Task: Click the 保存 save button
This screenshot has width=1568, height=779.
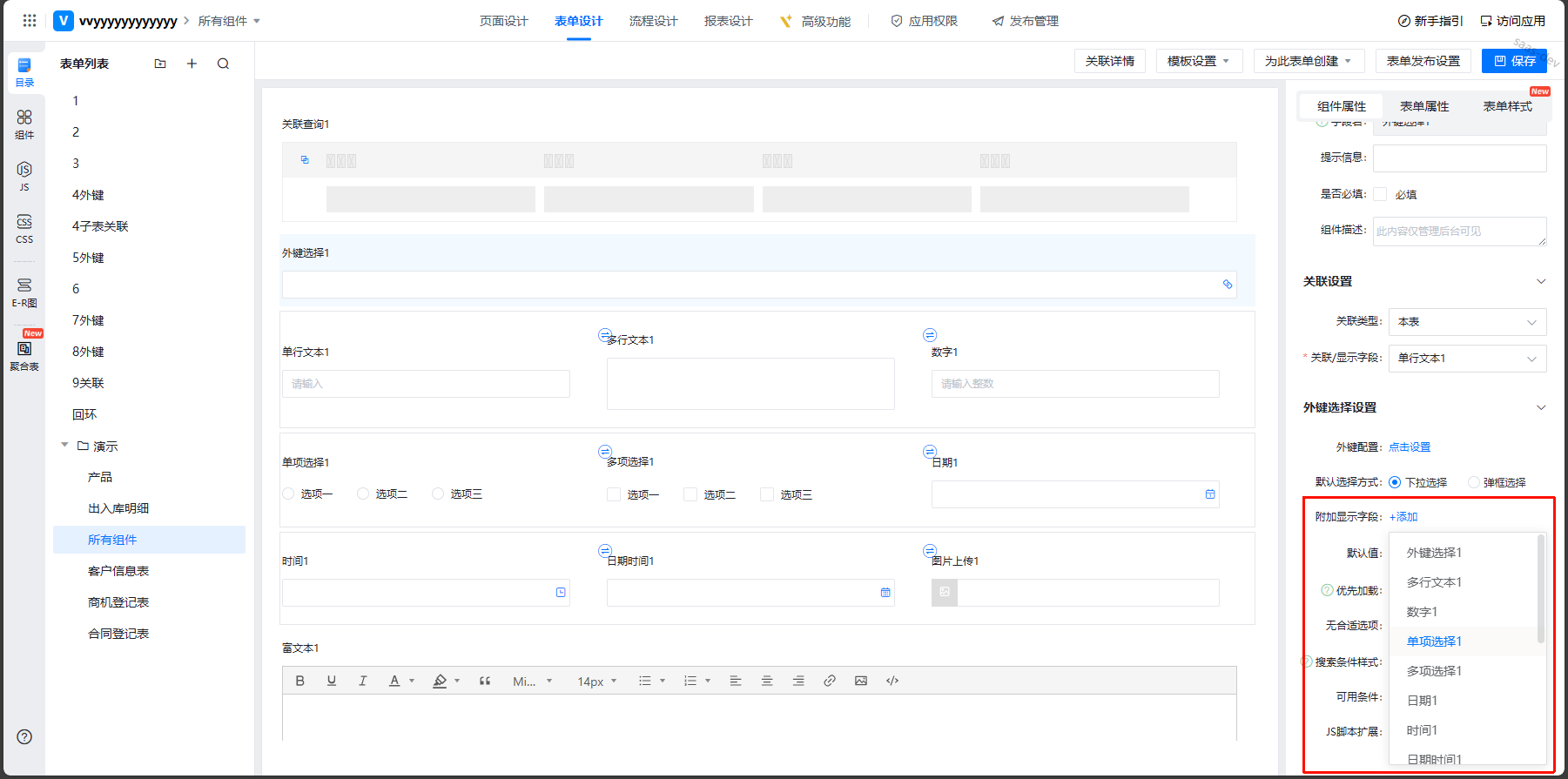Action: [1514, 61]
